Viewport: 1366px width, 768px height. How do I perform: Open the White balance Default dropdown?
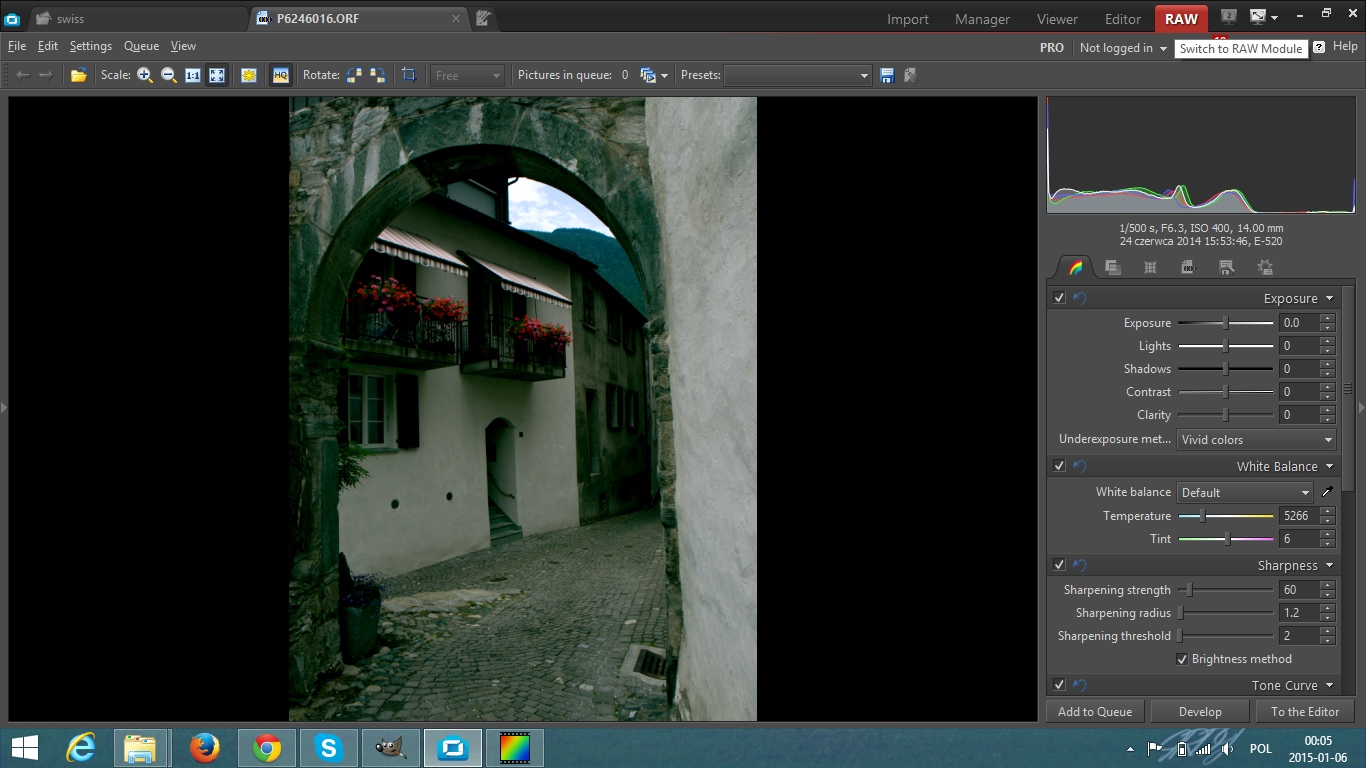[x=1245, y=492]
